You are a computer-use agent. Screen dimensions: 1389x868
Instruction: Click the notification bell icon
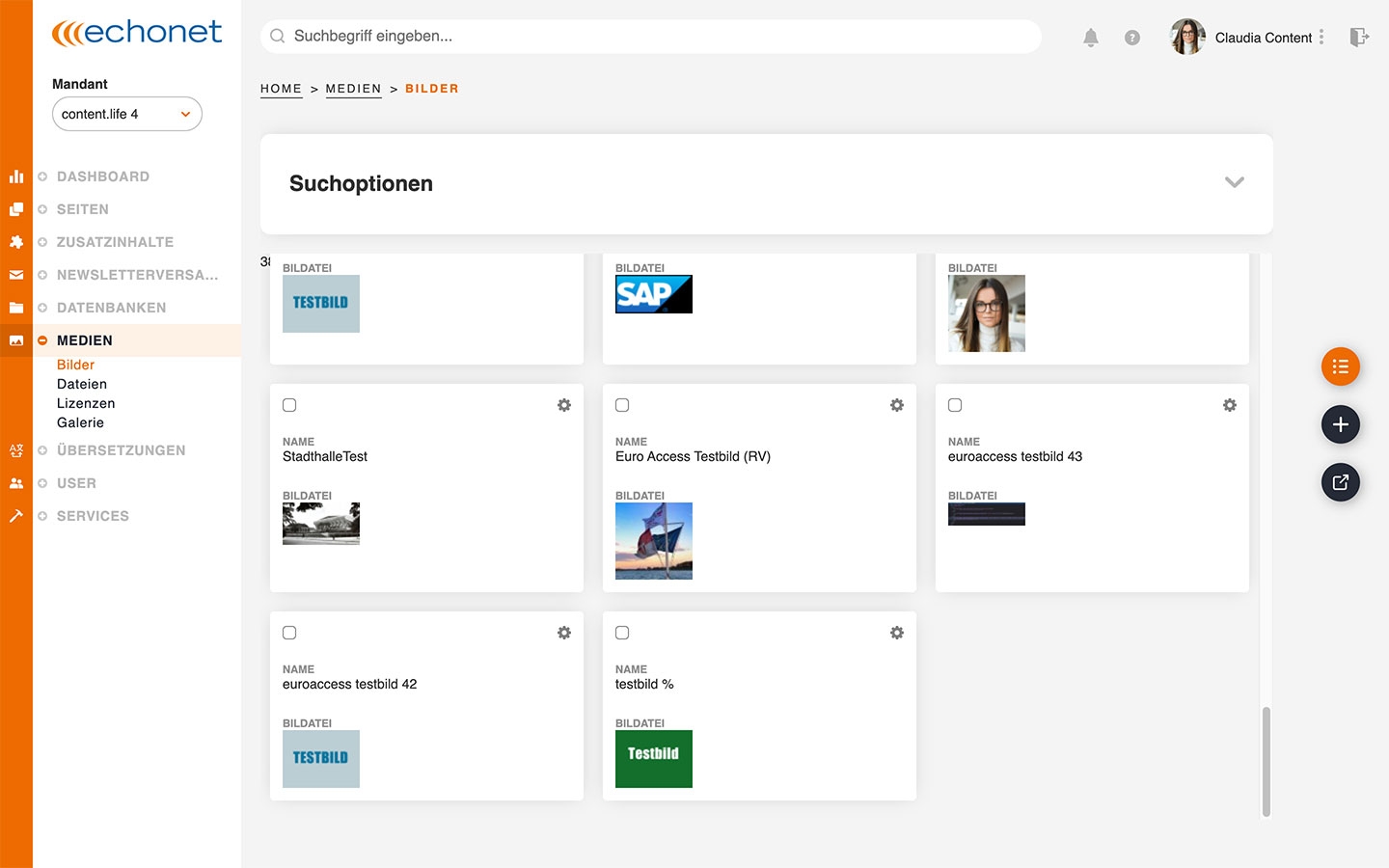(x=1090, y=38)
